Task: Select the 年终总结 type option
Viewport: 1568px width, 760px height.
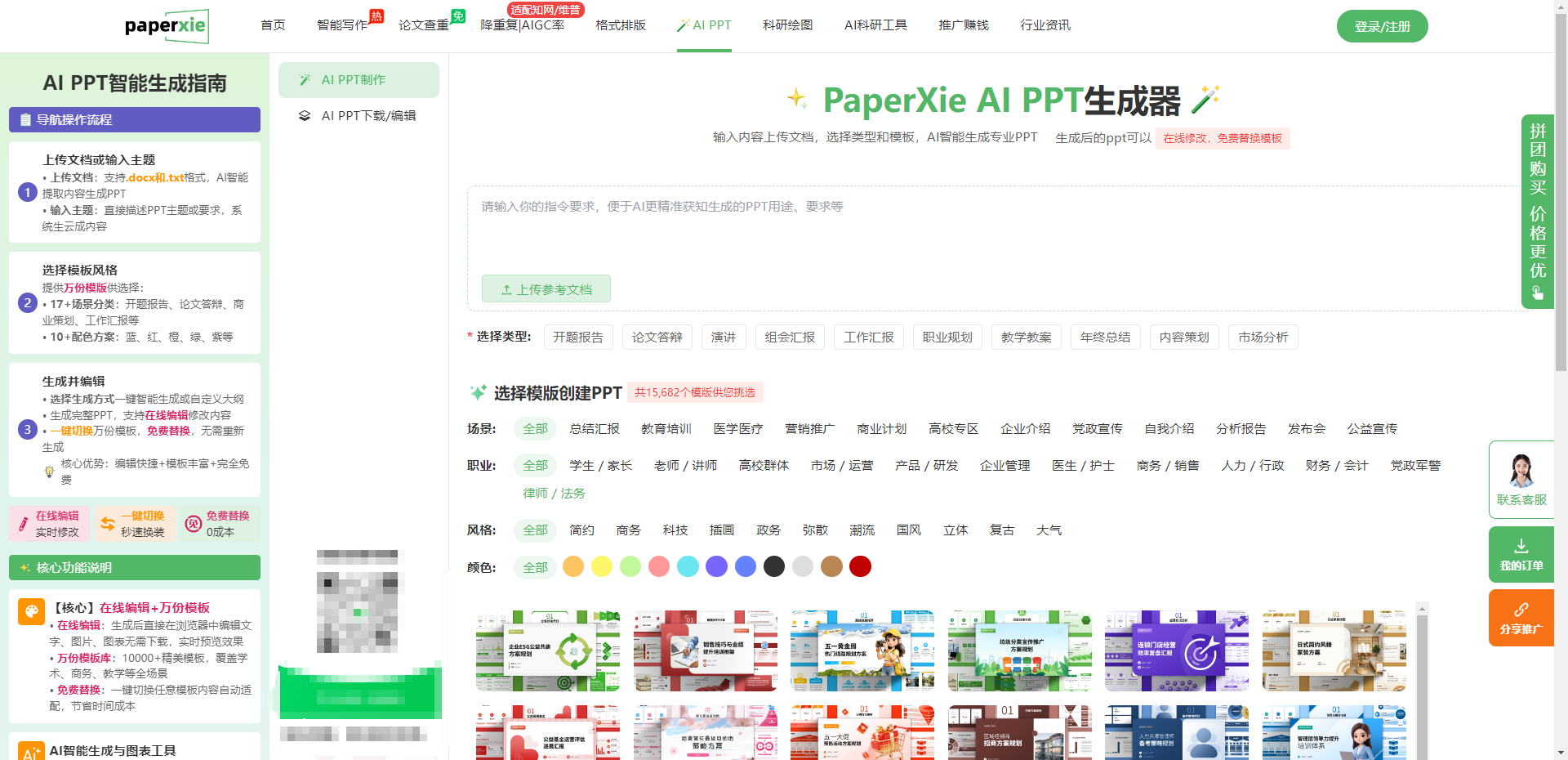Action: pyautogui.click(x=1106, y=338)
